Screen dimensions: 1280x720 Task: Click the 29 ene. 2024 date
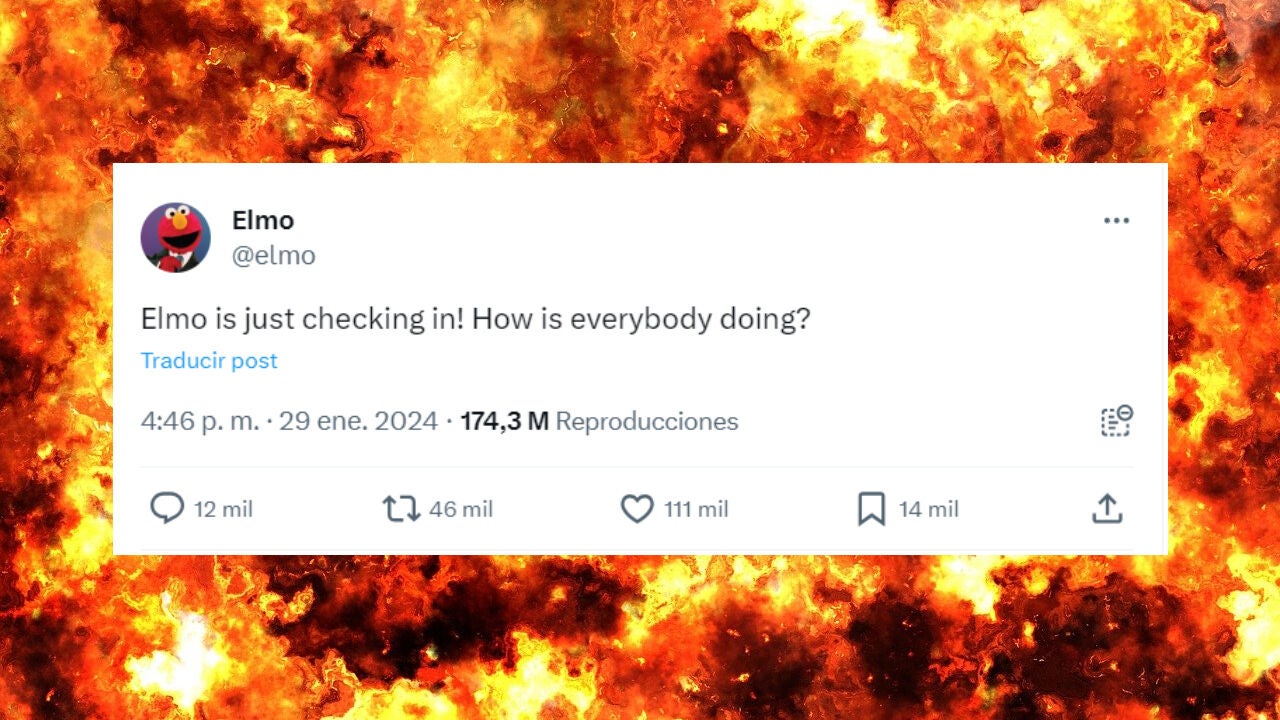(x=358, y=422)
